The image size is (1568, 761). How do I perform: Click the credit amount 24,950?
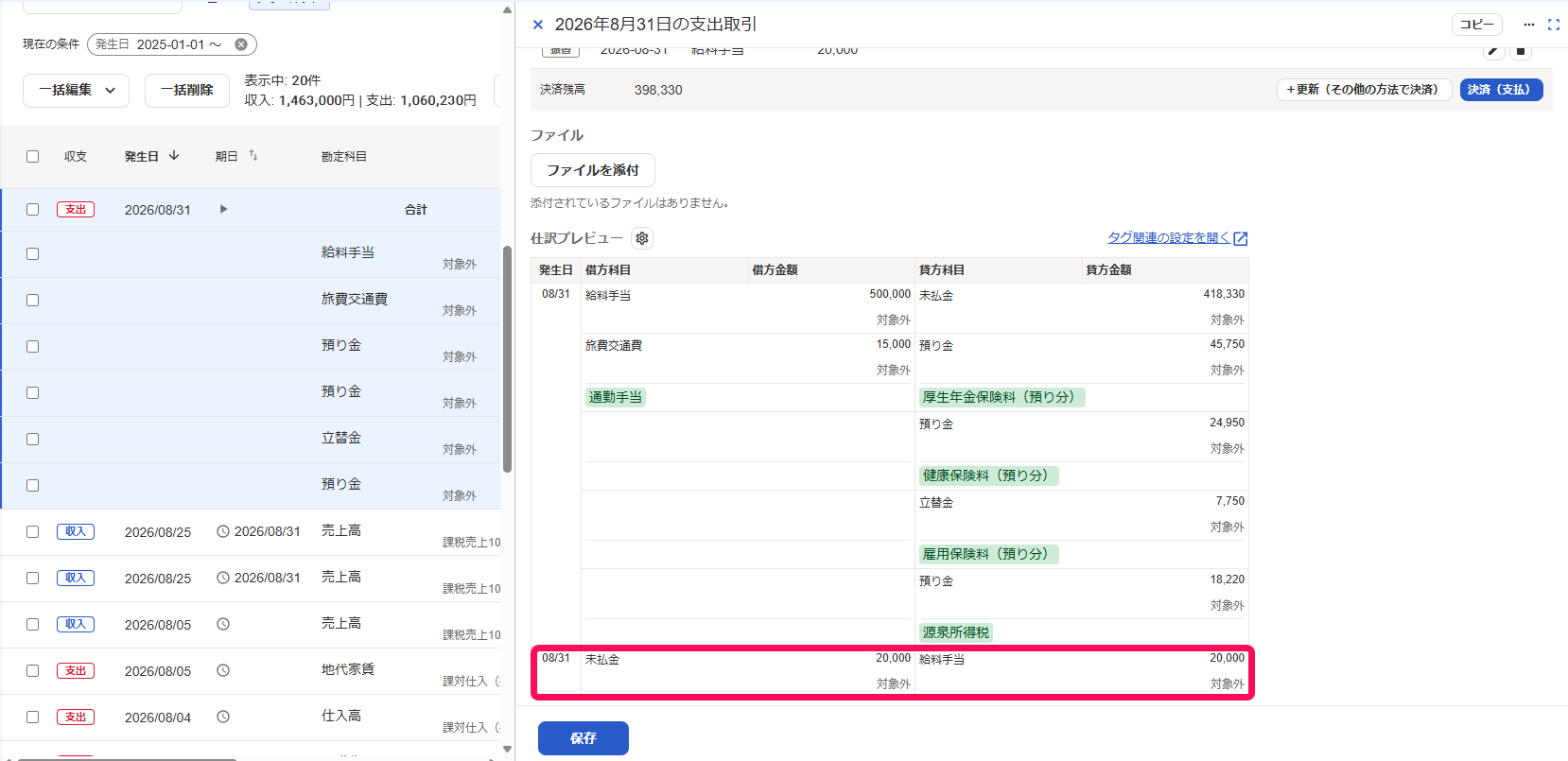pos(1228,423)
